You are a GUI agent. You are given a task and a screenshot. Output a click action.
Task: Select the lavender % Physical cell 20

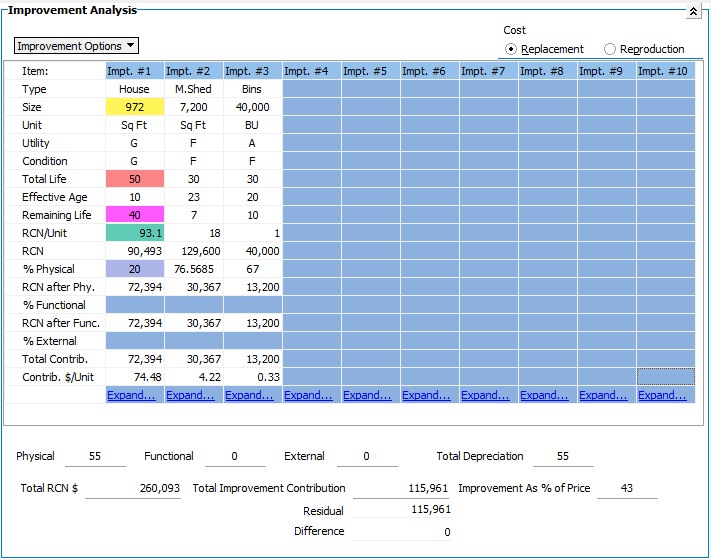click(x=135, y=269)
